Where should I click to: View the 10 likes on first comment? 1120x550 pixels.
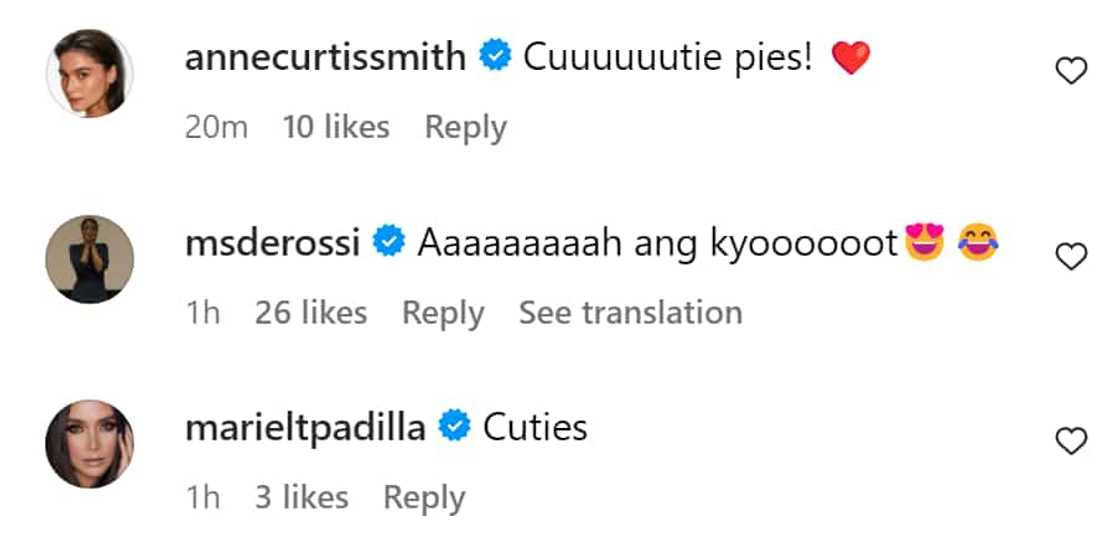pos(336,128)
